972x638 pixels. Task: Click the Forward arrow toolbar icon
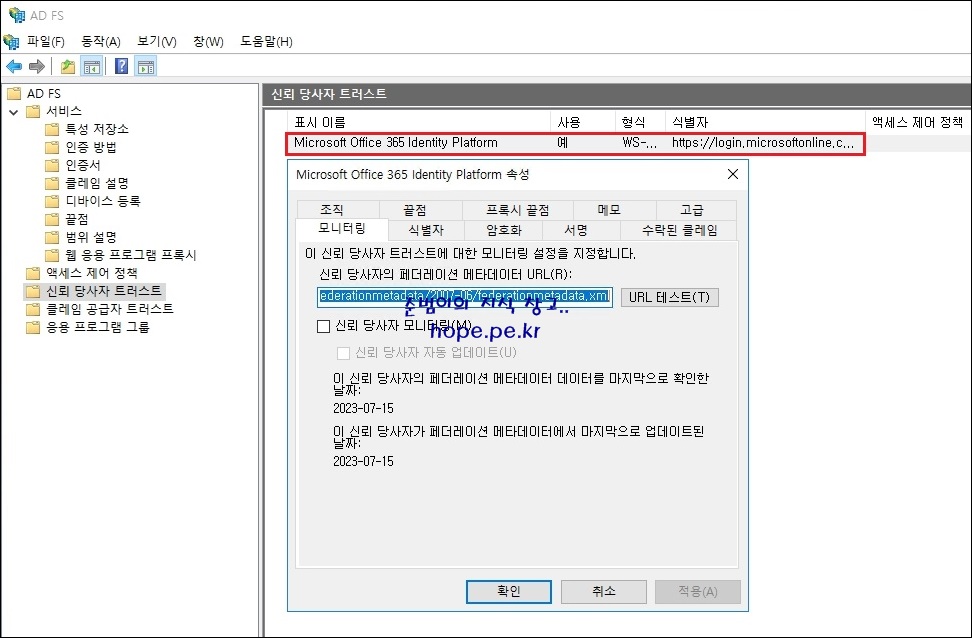(37, 66)
